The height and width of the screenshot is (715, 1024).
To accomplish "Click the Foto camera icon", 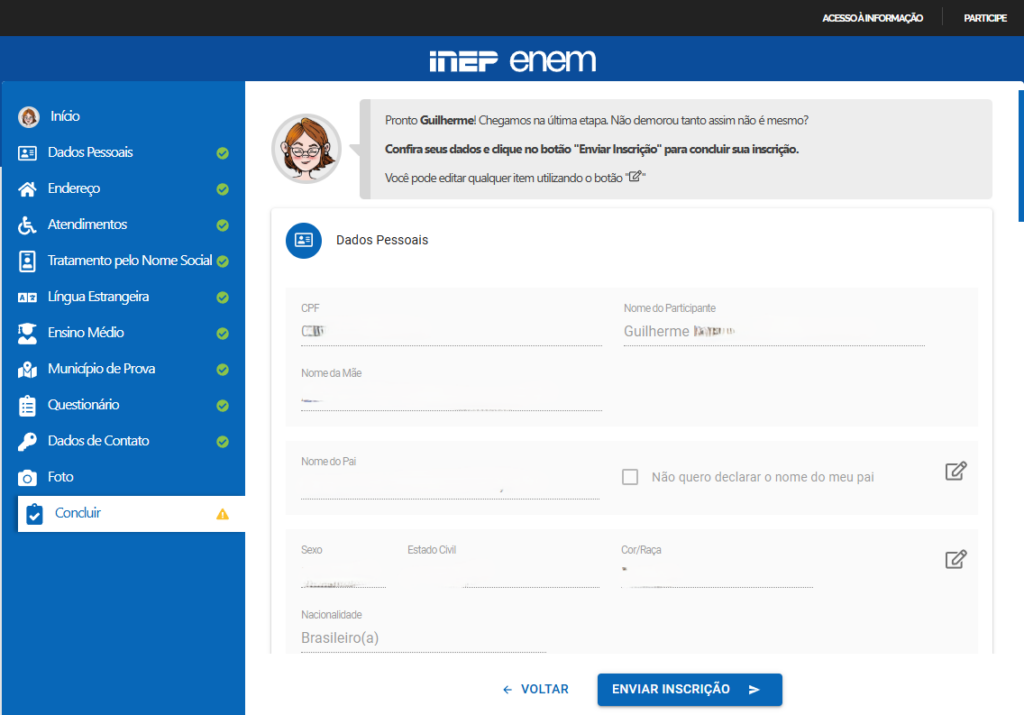I will click(x=27, y=478).
